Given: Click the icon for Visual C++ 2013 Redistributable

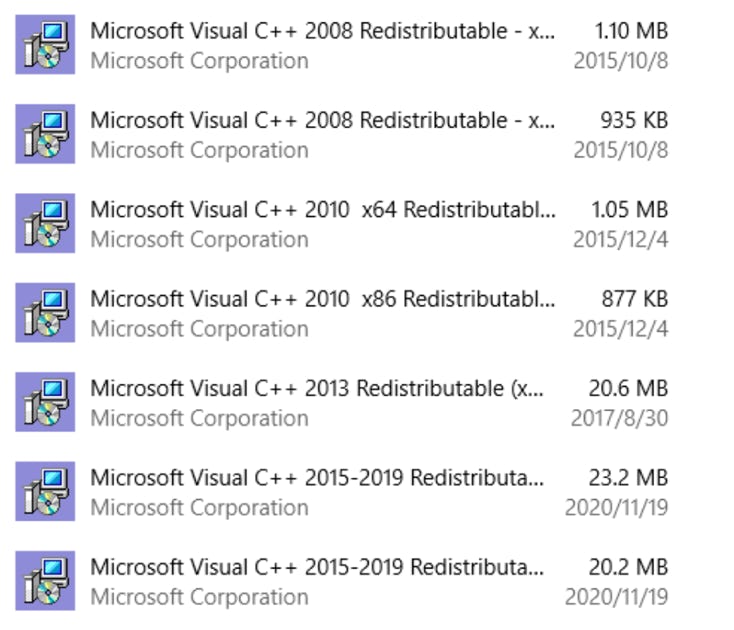Looking at the screenshot, I should [45, 402].
